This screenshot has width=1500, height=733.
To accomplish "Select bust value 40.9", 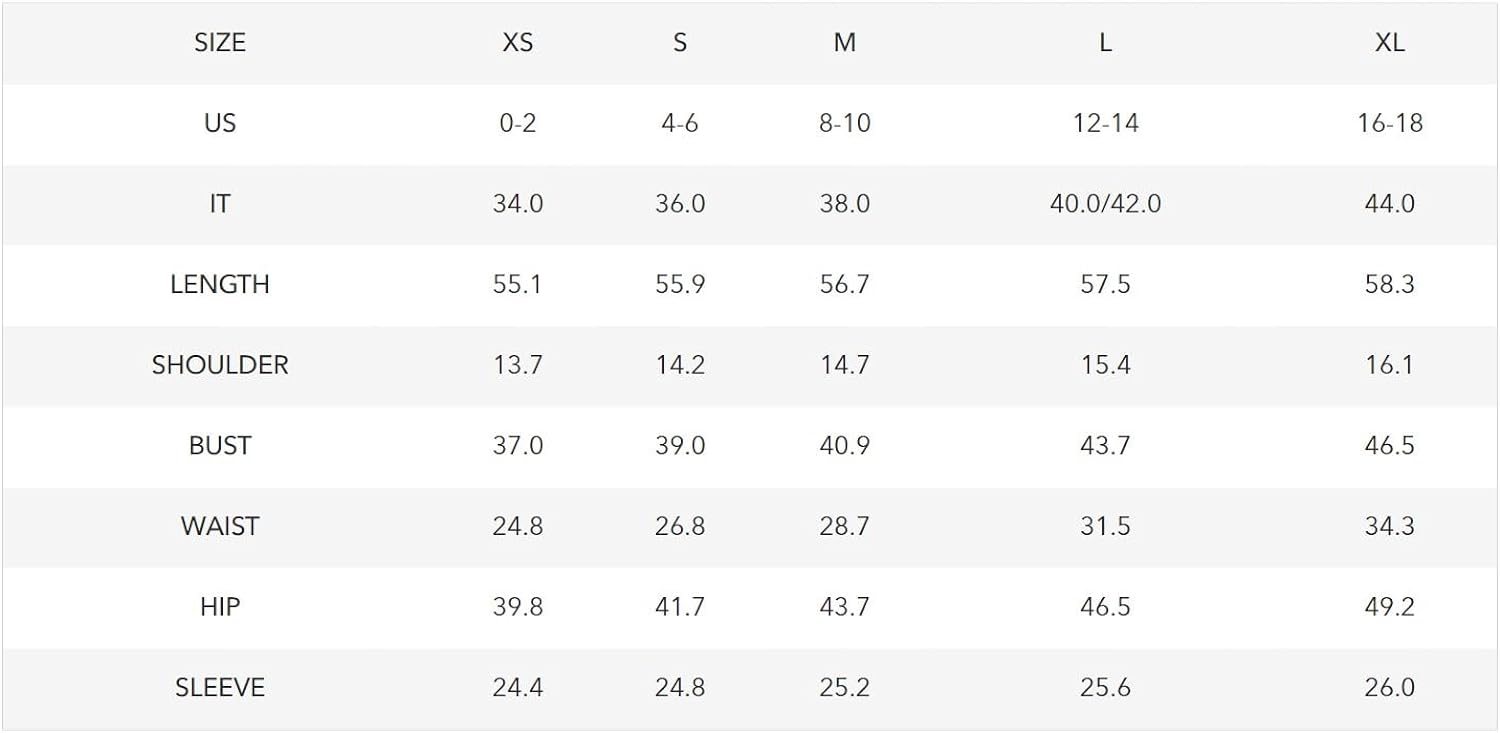I will (x=845, y=445).
